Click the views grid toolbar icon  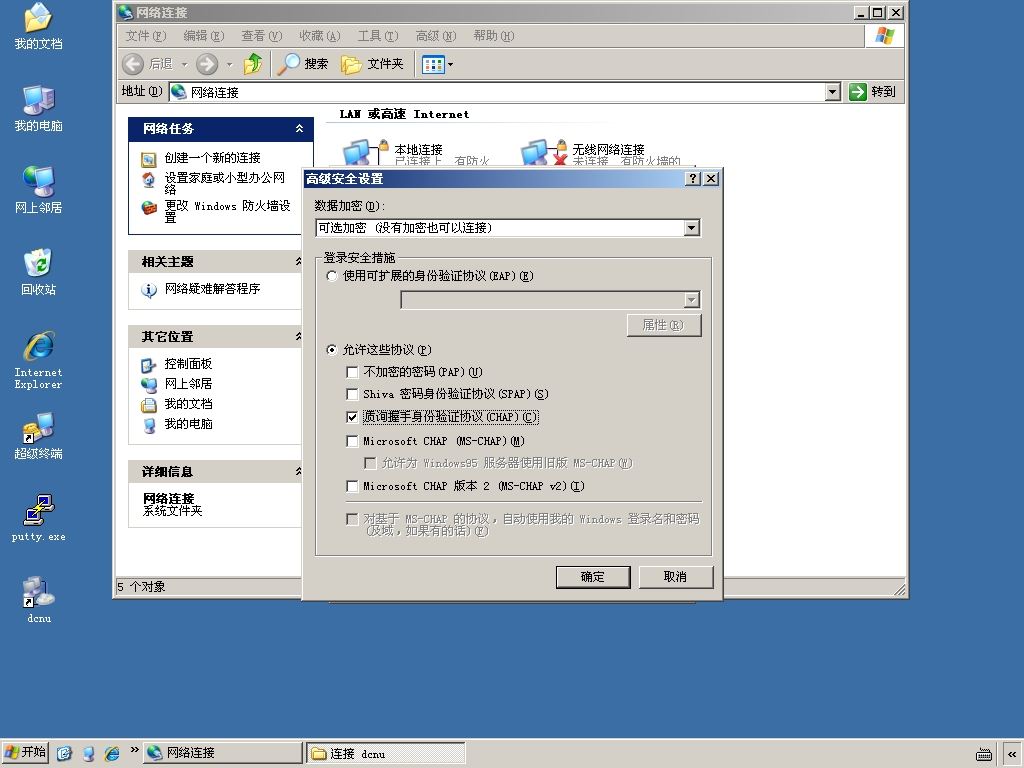(433, 64)
